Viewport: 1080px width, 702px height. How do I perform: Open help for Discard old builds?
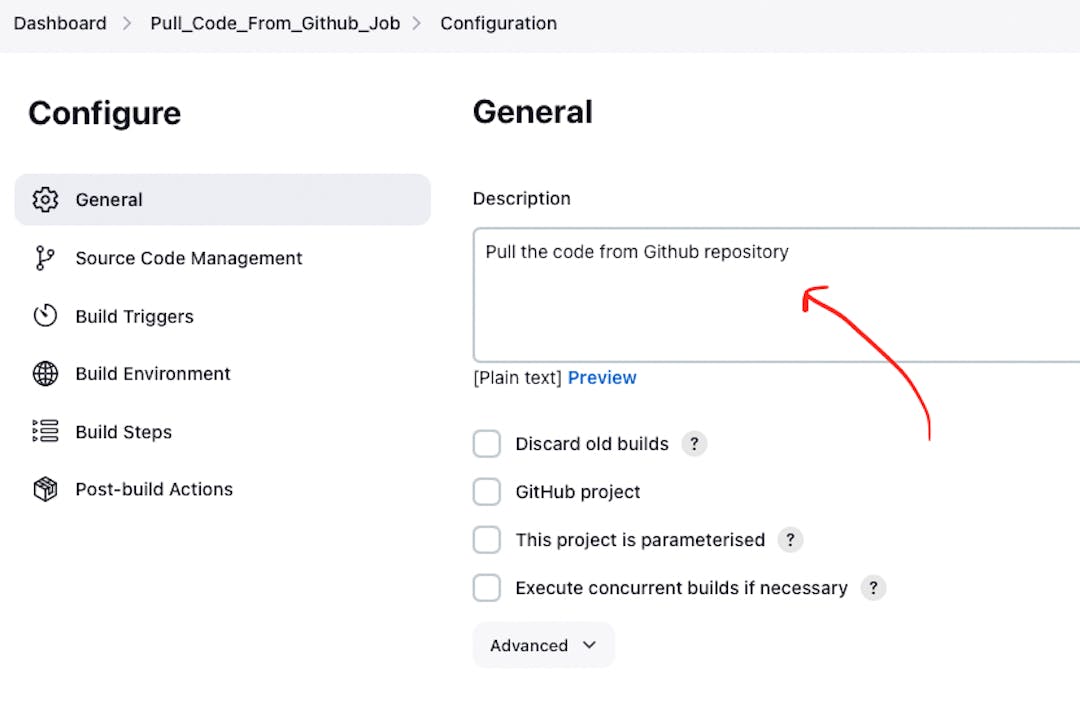(694, 444)
